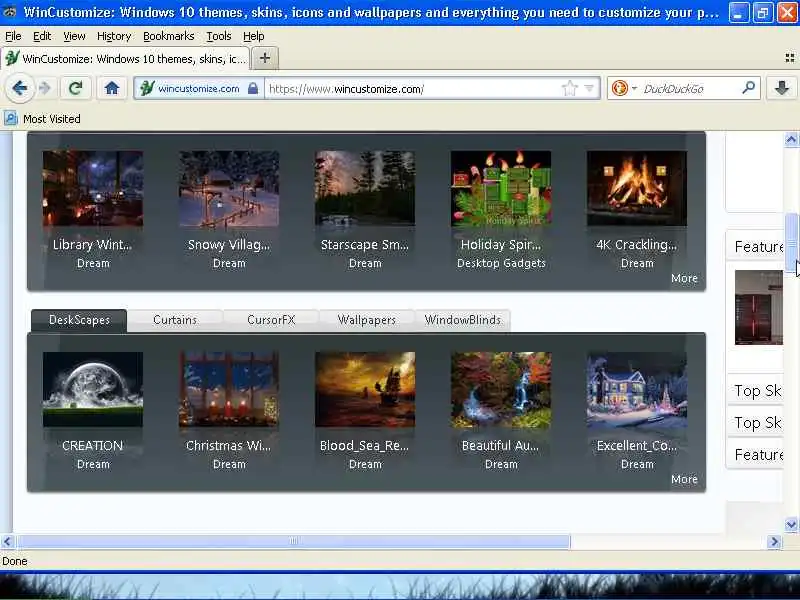The width and height of the screenshot is (800, 600).
Task: Click the vertical scrollbar thumb
Action: pyautogui.click(x=791, y=244)
